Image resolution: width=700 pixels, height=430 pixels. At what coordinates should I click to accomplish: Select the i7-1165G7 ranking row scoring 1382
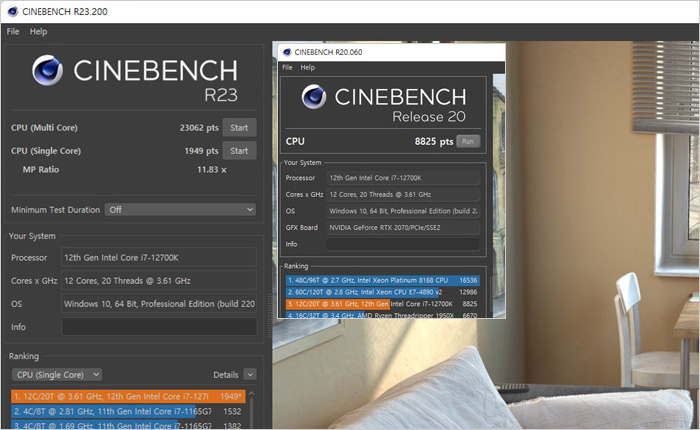click(x=128, y=425)
